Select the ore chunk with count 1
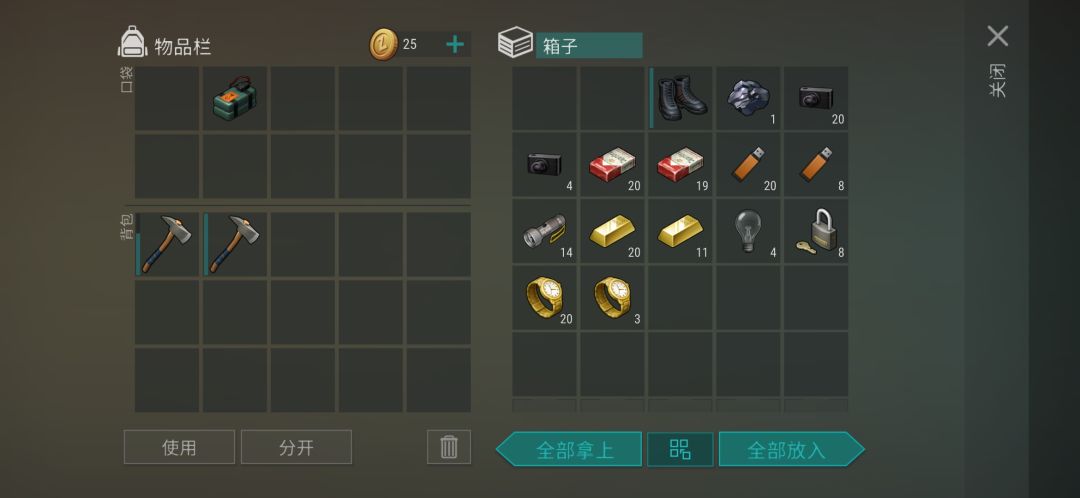The image size is (1080, 498). [748, 98]
